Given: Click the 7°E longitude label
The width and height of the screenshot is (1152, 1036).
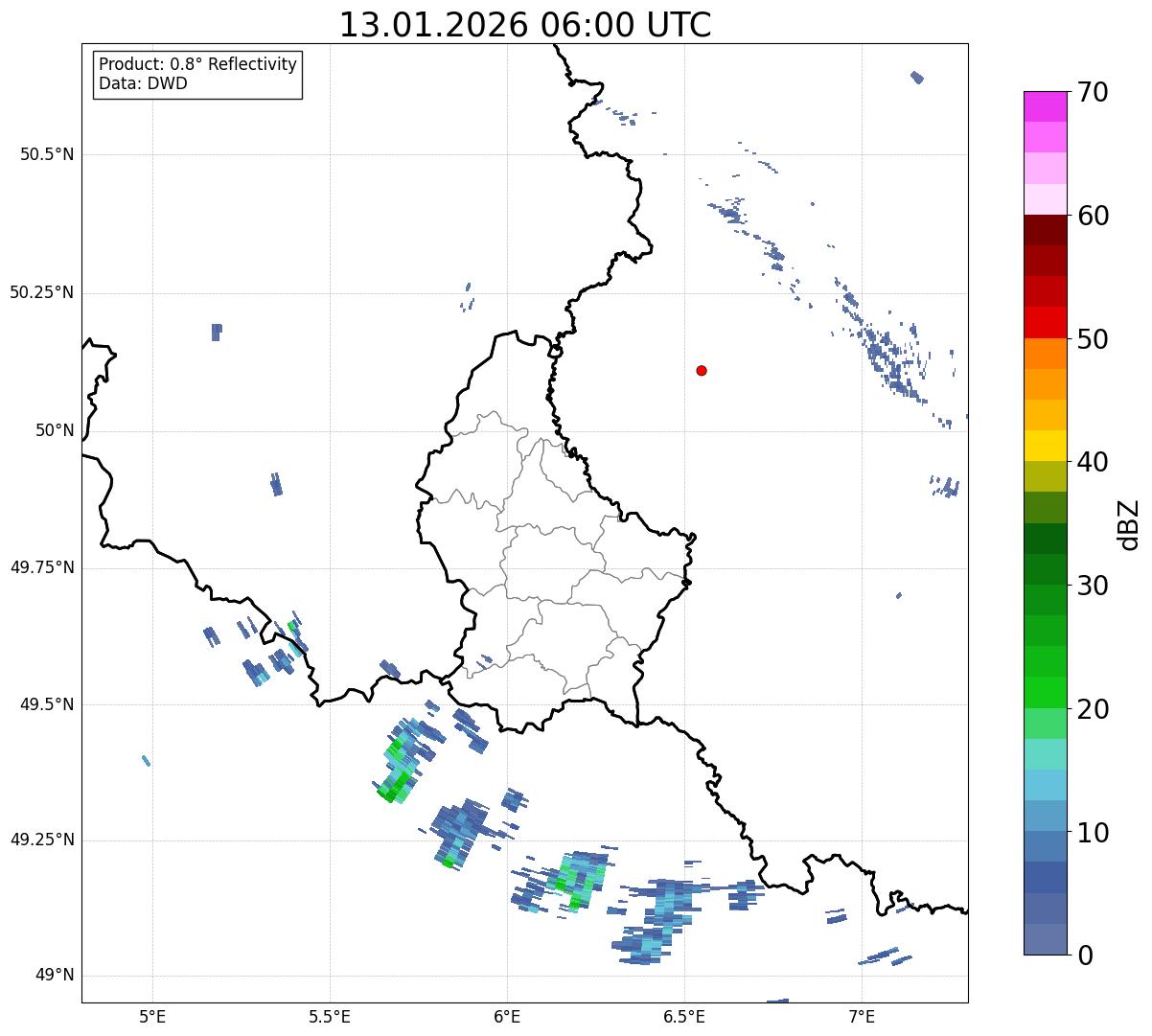Looking at the screenshot, I should [x=863, y=1016].
